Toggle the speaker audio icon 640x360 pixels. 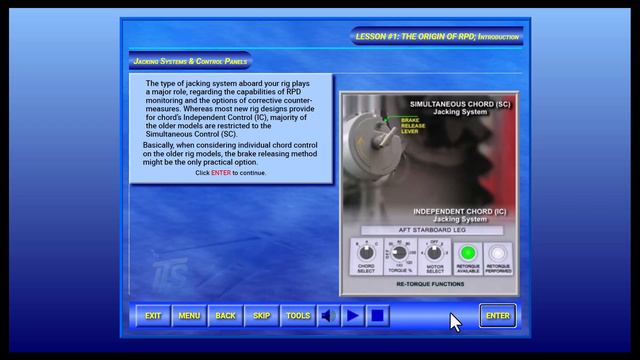click(x=329, y=316)
